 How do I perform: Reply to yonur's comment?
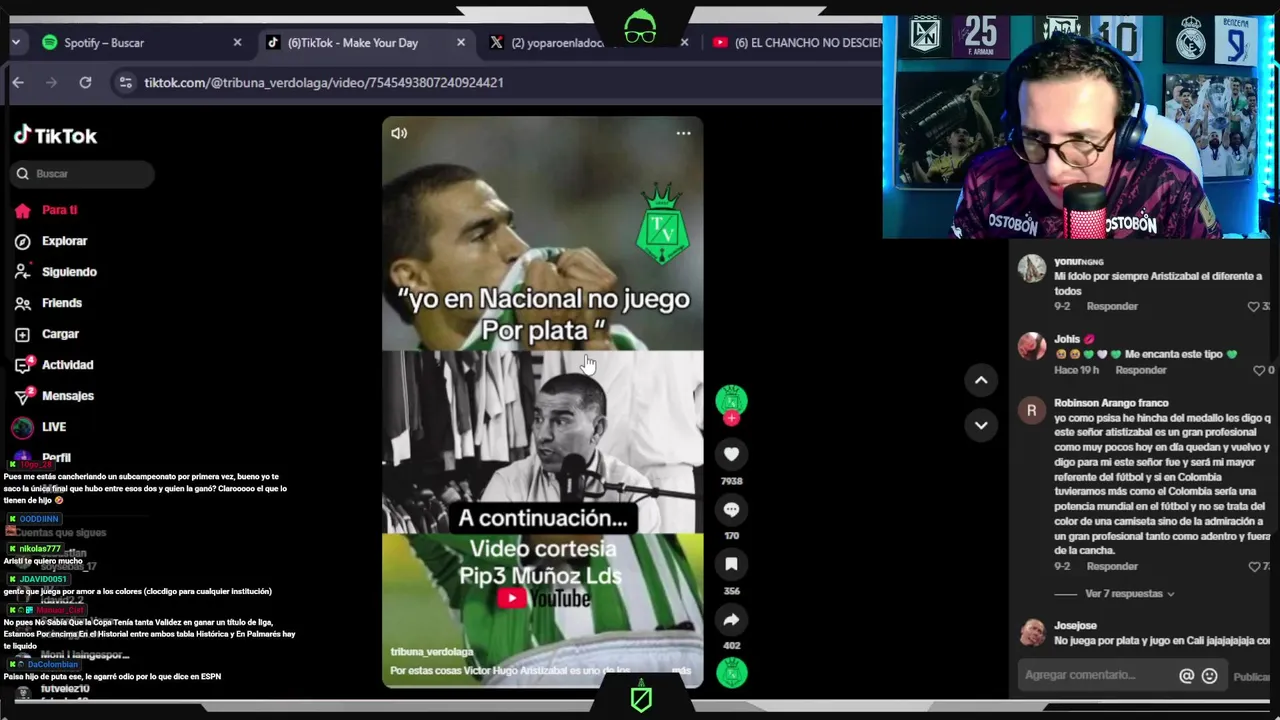(x=1112, y=306)
